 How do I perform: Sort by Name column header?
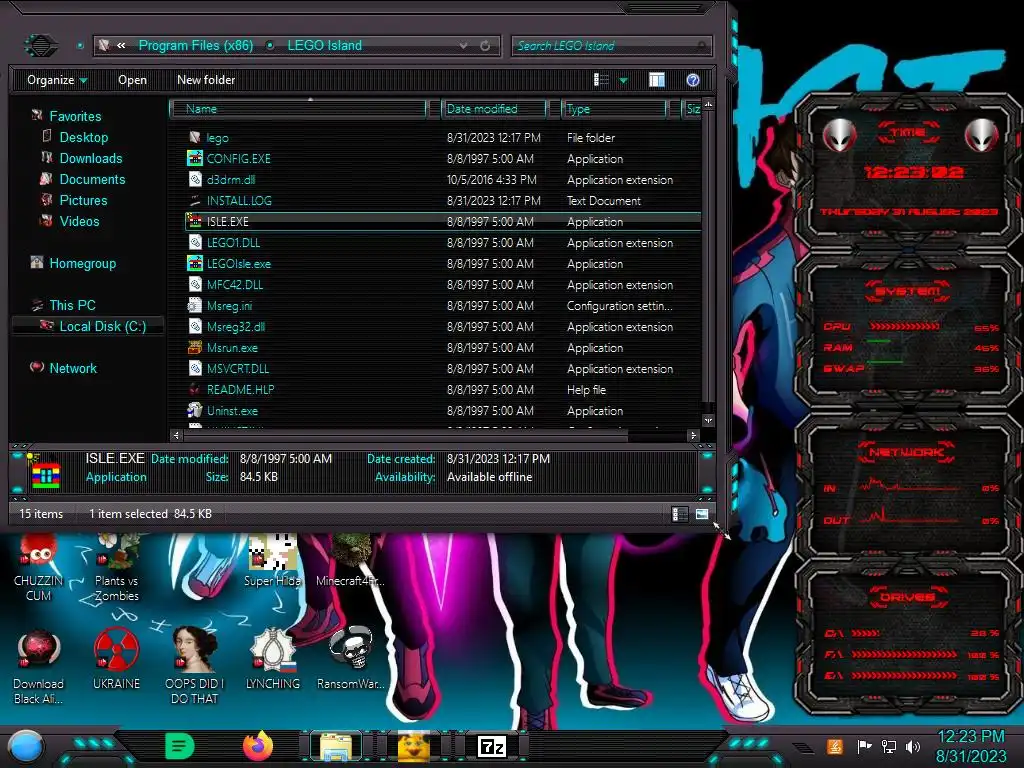[x=298, y=109]
